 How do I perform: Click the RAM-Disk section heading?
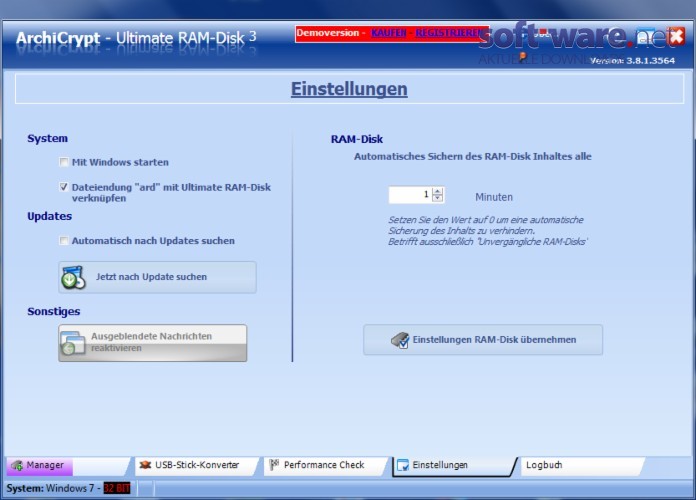(357, 139)
